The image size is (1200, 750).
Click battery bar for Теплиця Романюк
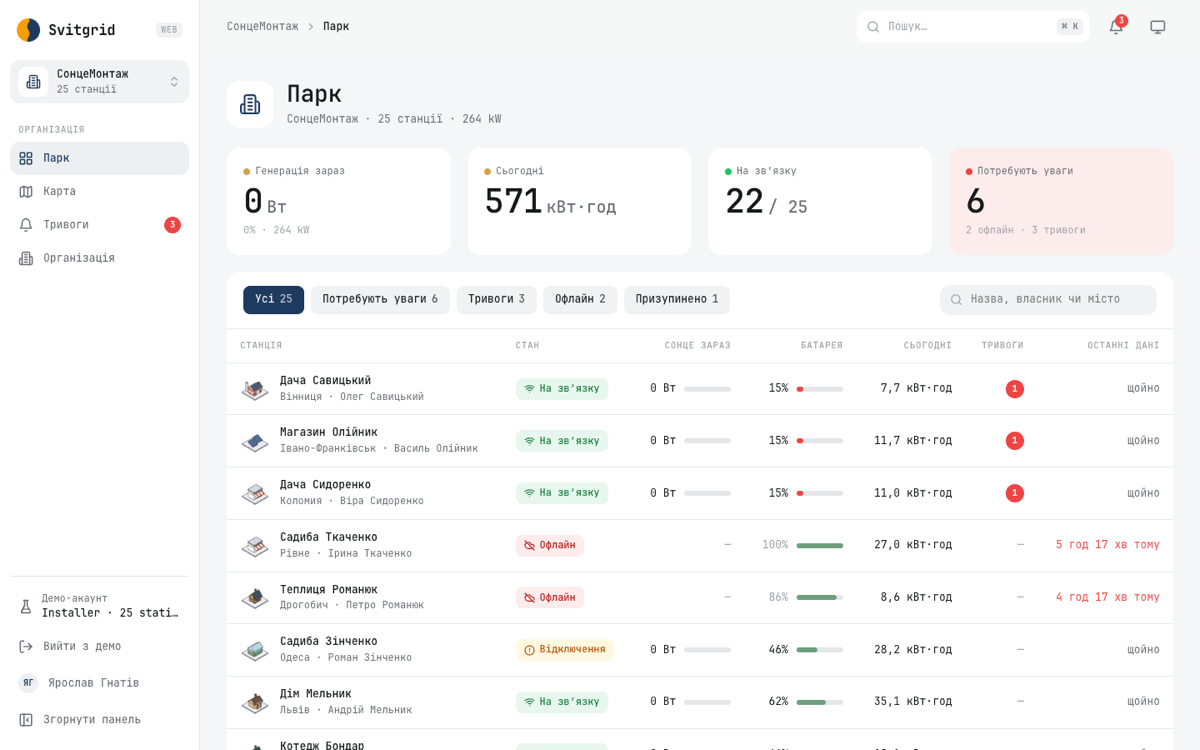[x=820, y=598]
